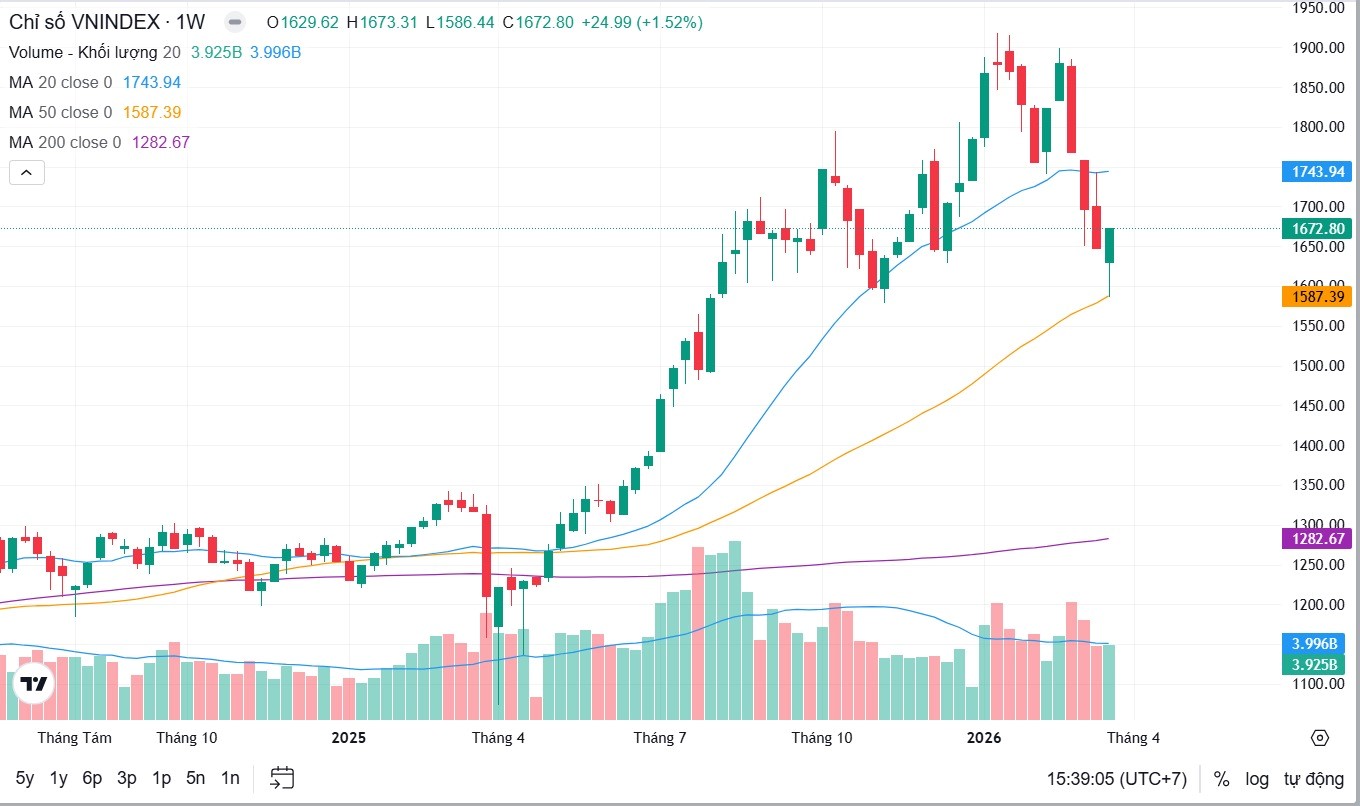Viewport: 1360px width, 806px height.
Task: Open the go-to-date calendar icon
Action: [283, 778]
